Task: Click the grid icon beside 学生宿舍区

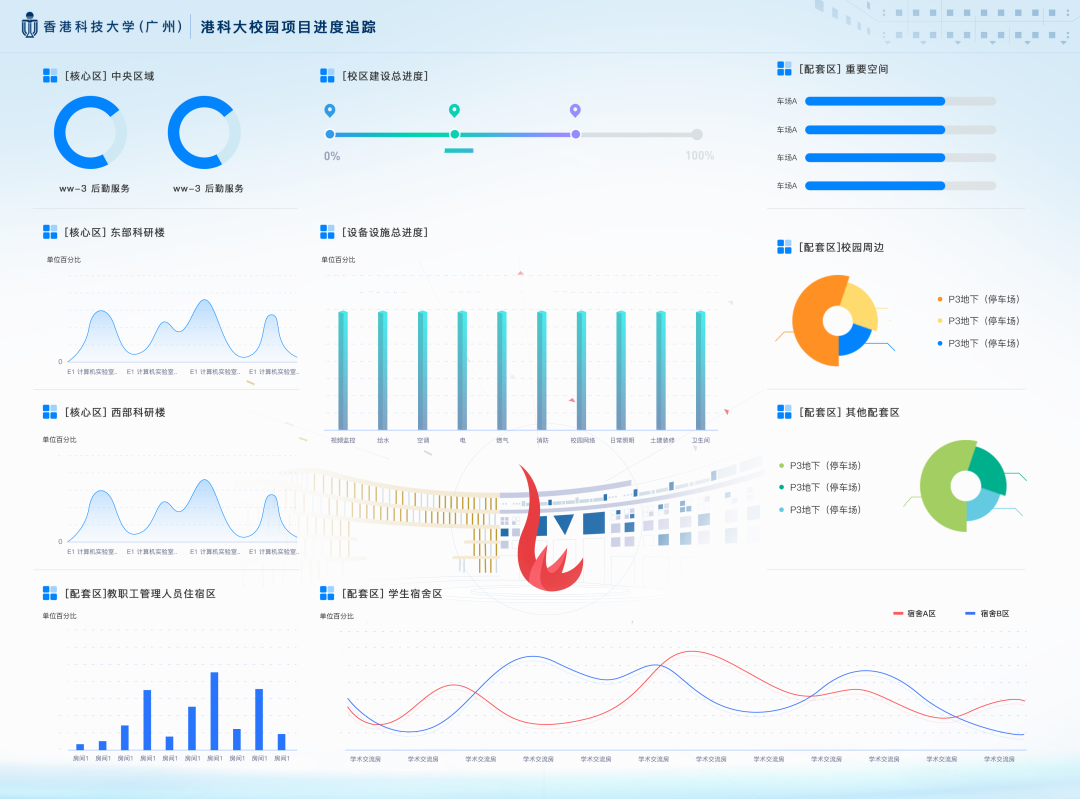Action: pos(327,593)
